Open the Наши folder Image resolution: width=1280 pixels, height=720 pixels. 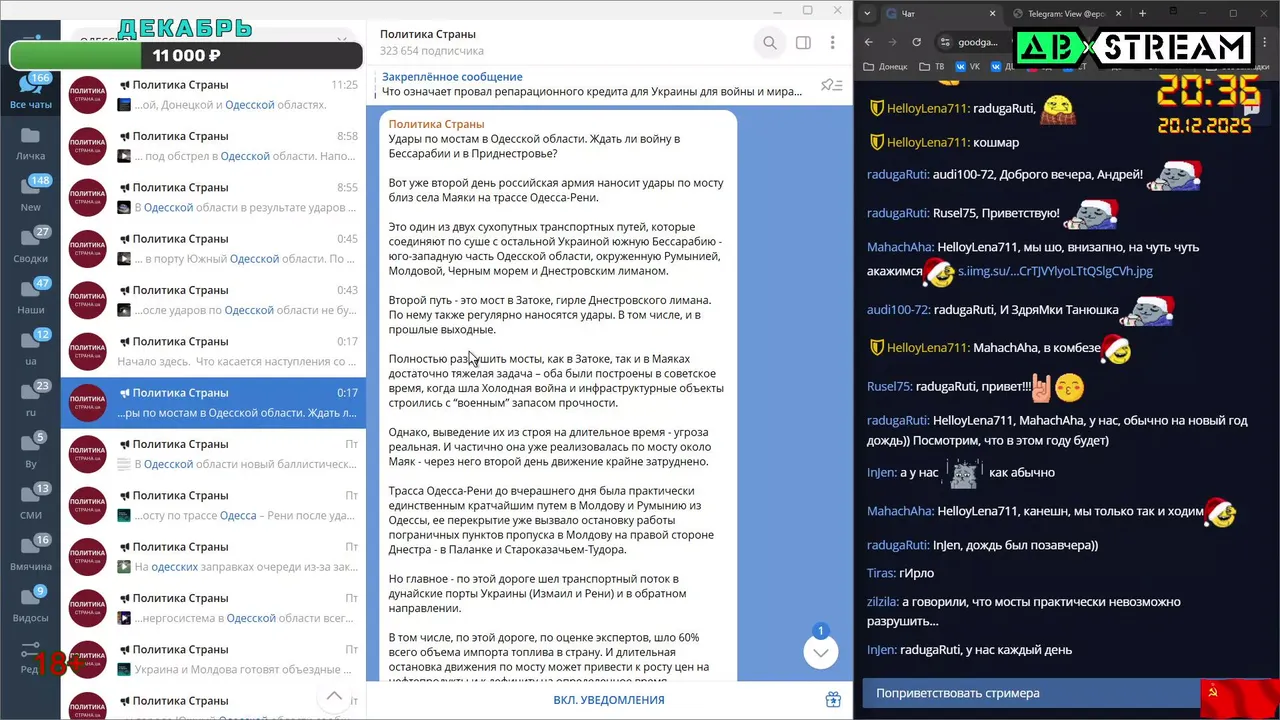pyautogui.click(x=31, y=297)
